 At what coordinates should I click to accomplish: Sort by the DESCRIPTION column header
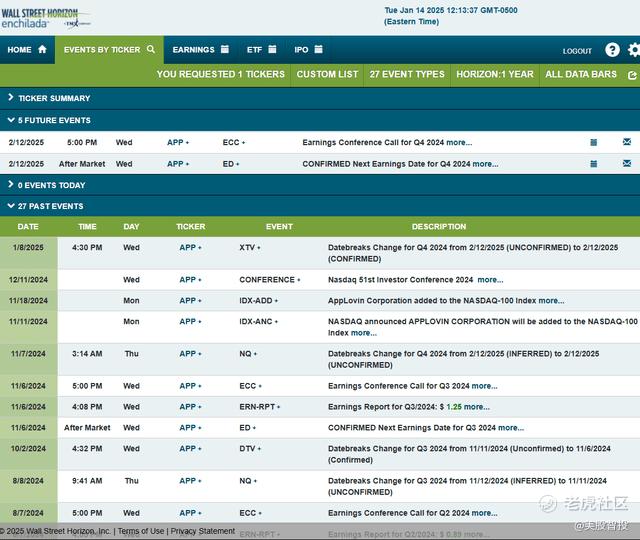(439, 227)
